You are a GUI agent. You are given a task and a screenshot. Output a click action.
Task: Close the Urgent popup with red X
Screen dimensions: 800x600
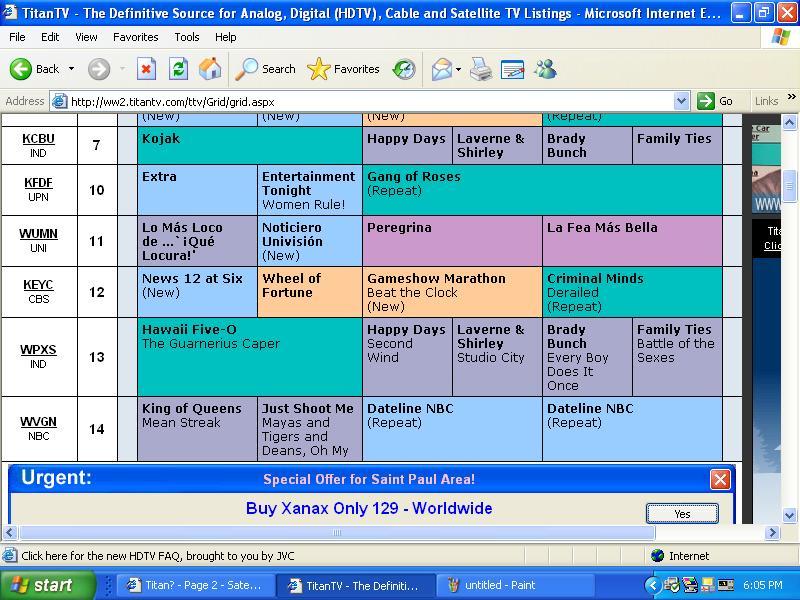point(720,479)
